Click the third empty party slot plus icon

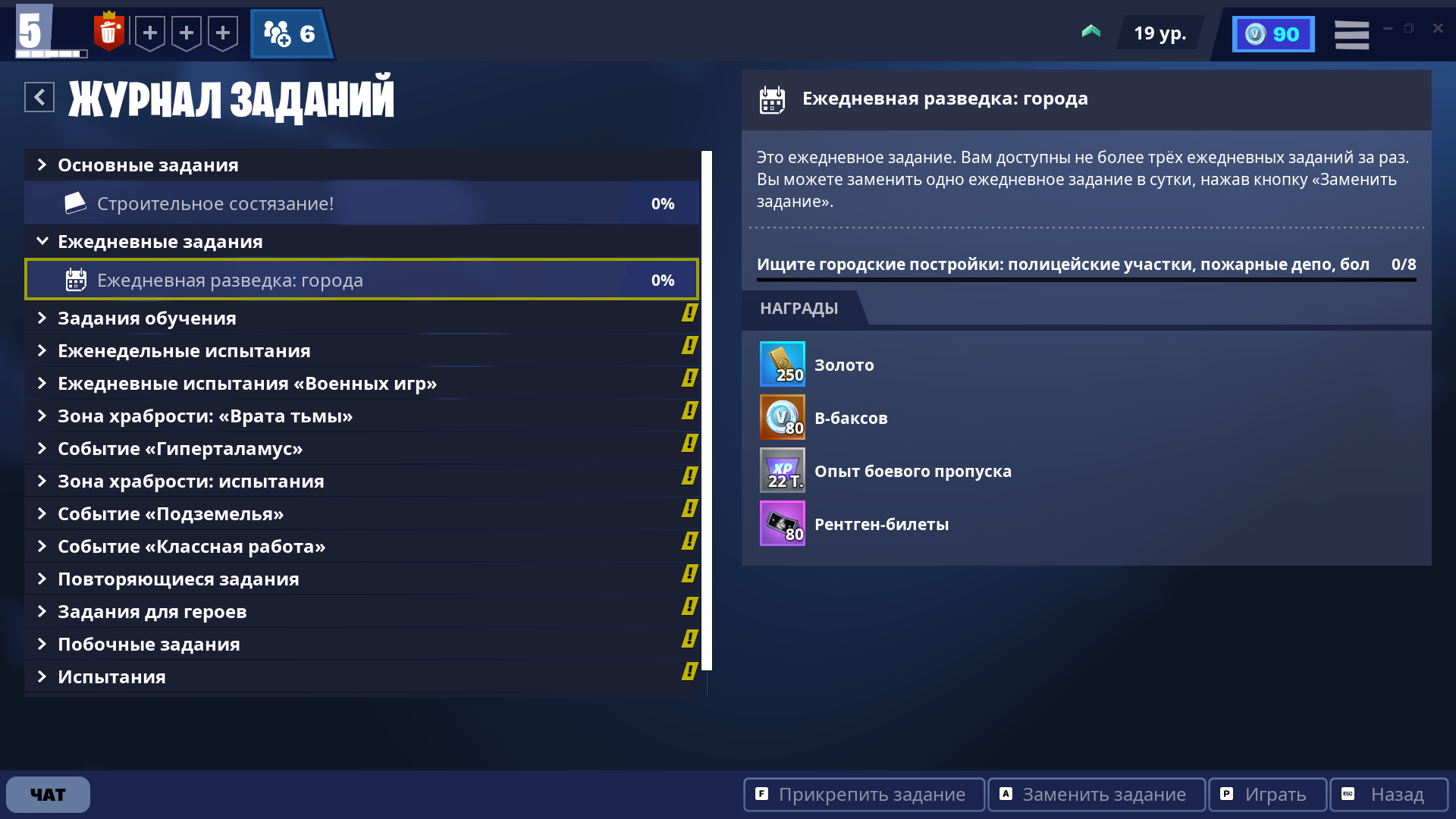(x=223, y=33)
